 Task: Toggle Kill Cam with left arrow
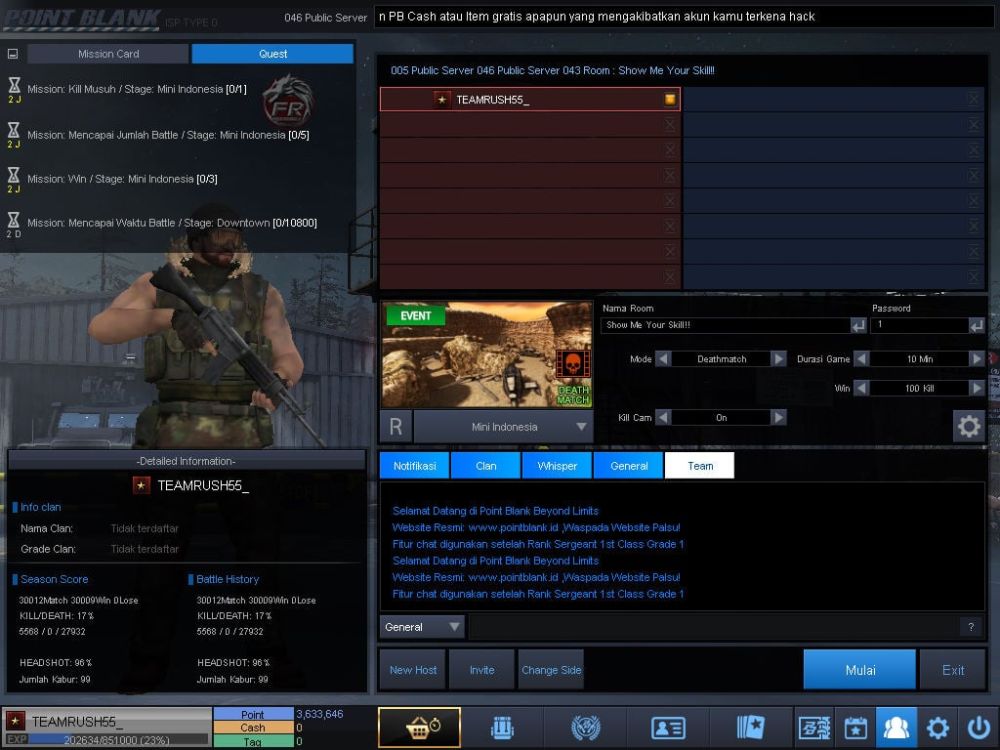tap(663, 418)
